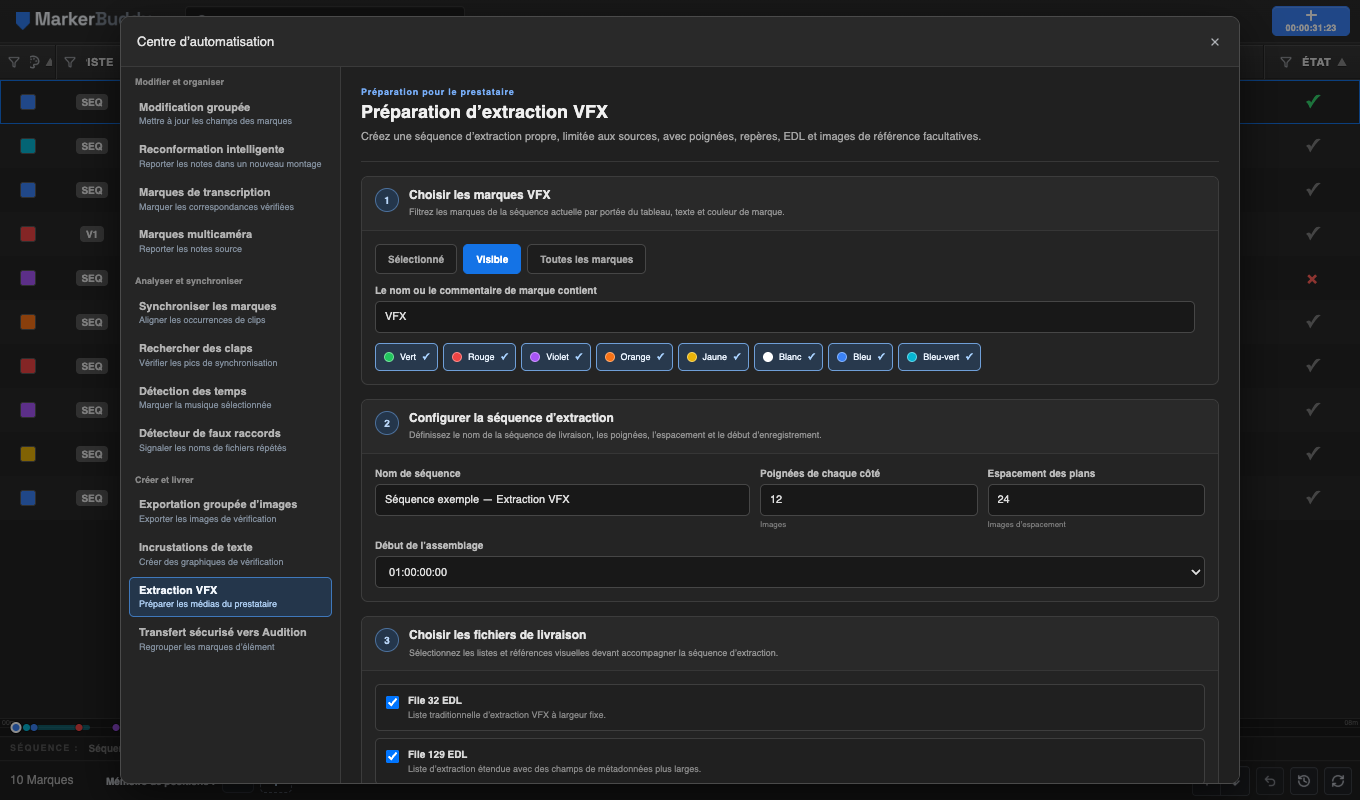Open Détecteur de faux raccords
This screenshot has height=800, width=1360.
click(x=230, y=439)
